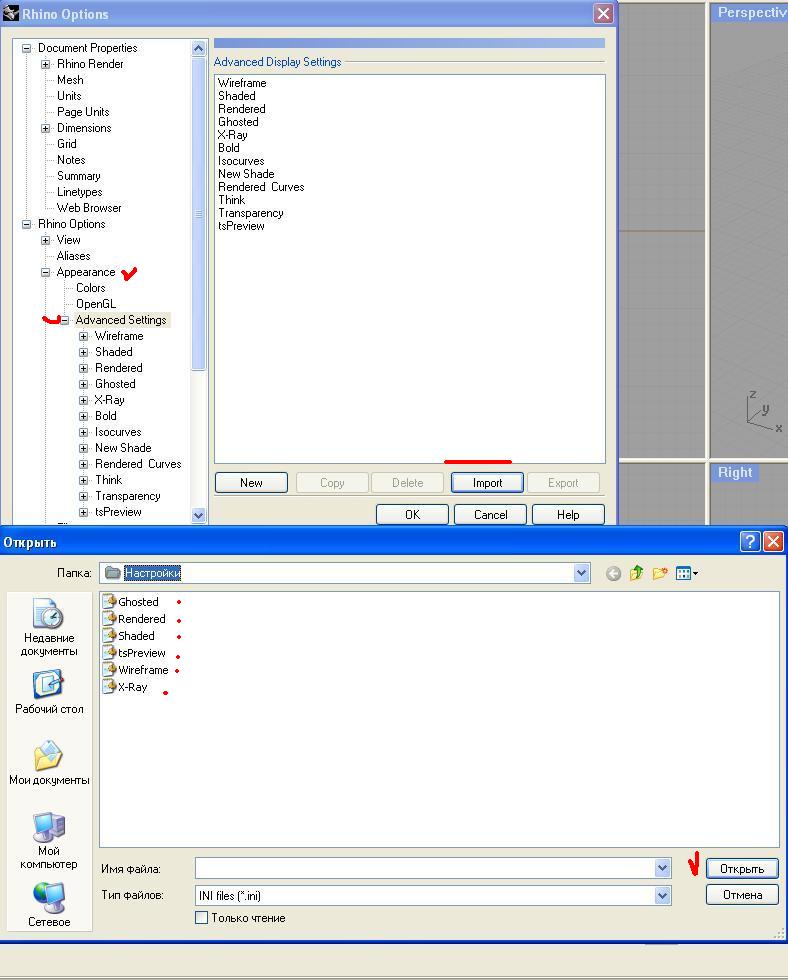Click the Right viewport title
Image resolution: width=788 pixels, height=980 pixels.
(735, 472)
